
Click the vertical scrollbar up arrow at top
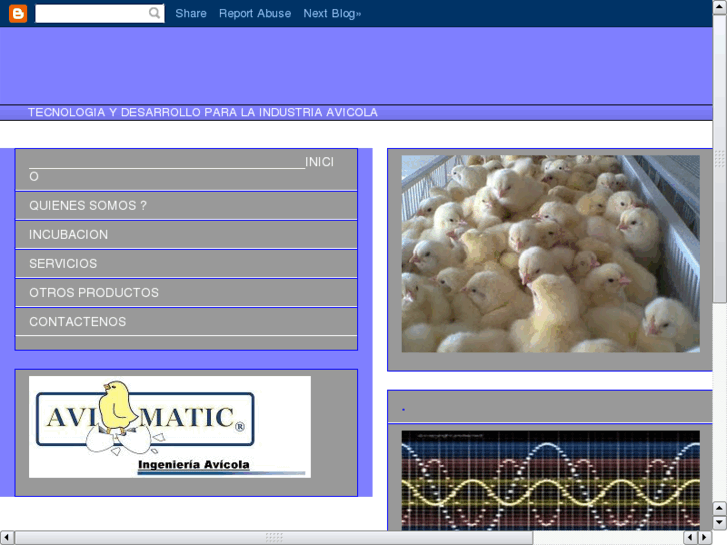click(x=720, y=7)
